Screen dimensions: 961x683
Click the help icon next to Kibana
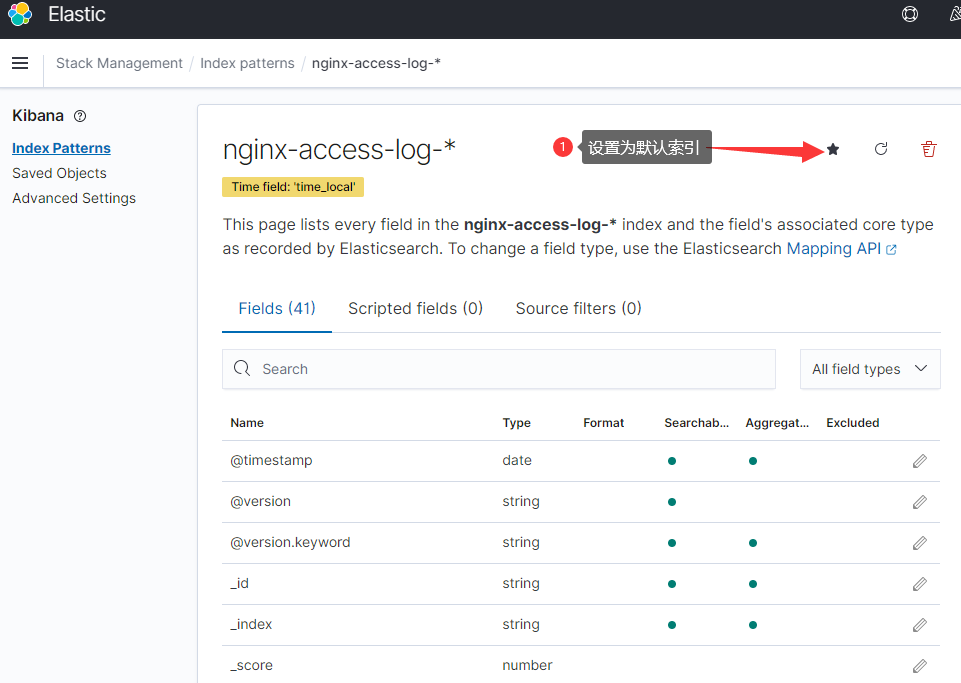[x=80, y=116]
